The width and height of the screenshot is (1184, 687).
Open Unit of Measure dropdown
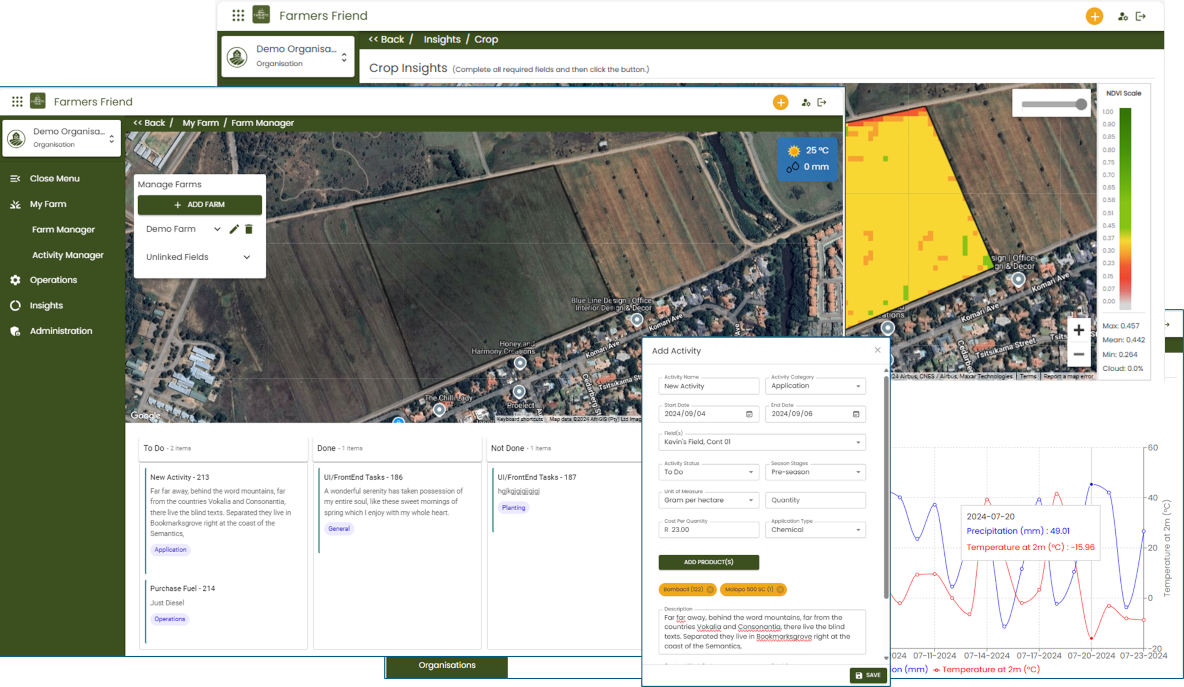(x=708, y=500)
